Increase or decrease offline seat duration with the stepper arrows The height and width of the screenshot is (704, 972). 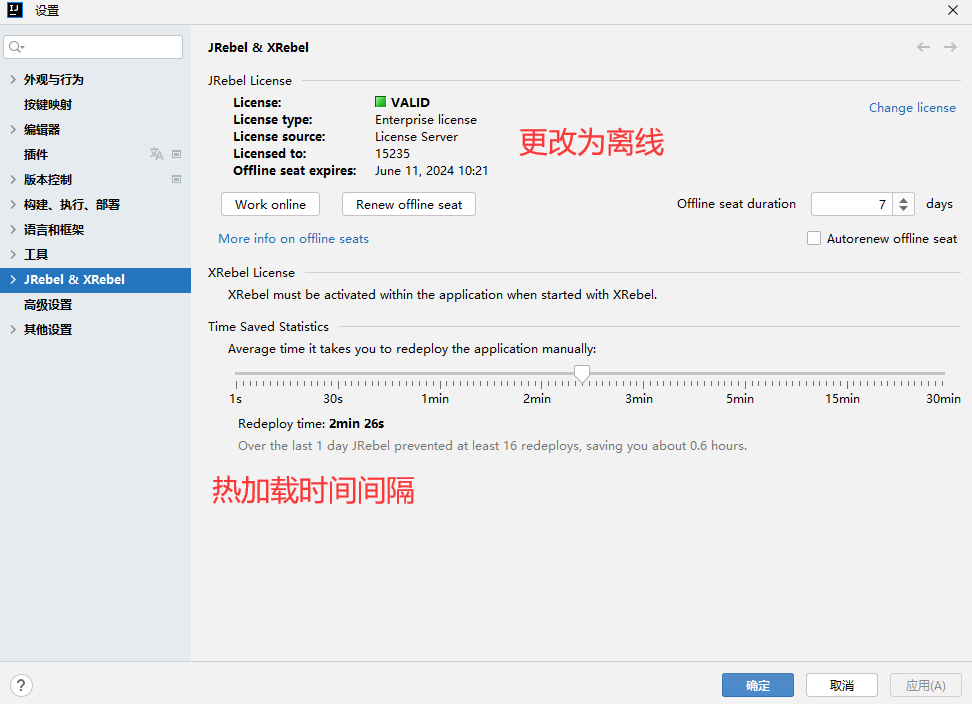[904, 204]
